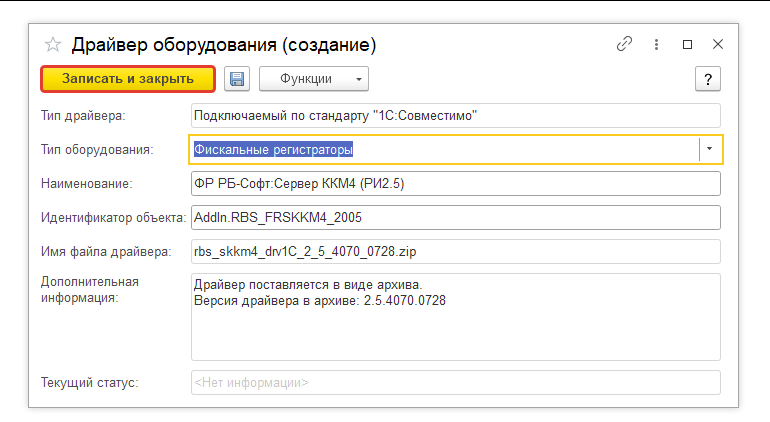Click the window title Драйвер оборудования (создание)

[x=224, y=45]
